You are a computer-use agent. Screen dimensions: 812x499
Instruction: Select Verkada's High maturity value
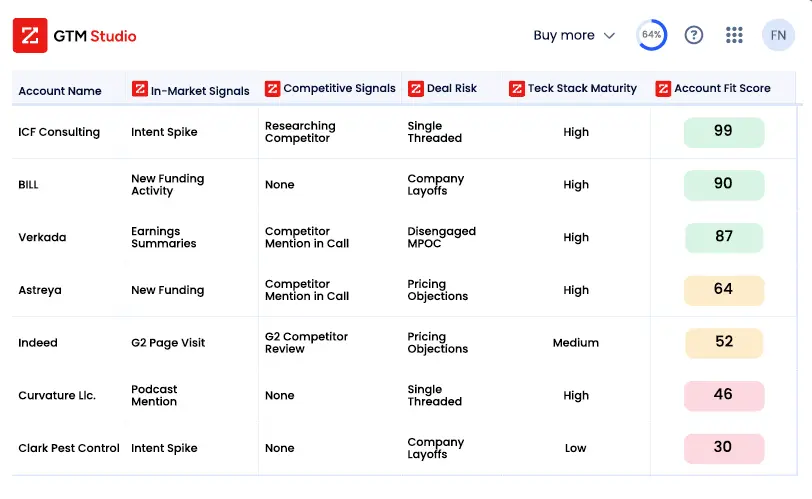[576, 238]
